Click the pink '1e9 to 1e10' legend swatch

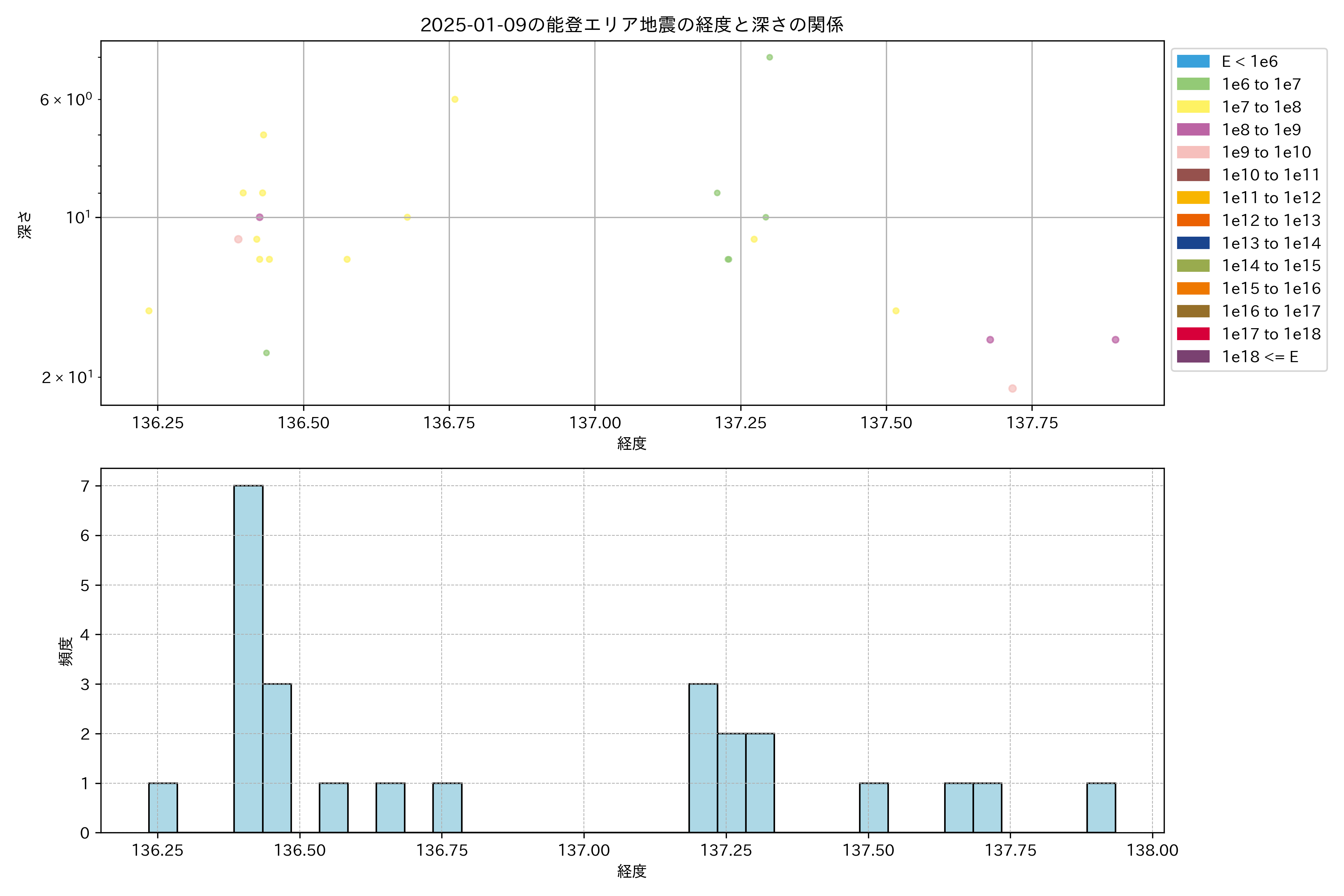[x=1192, y=152]
